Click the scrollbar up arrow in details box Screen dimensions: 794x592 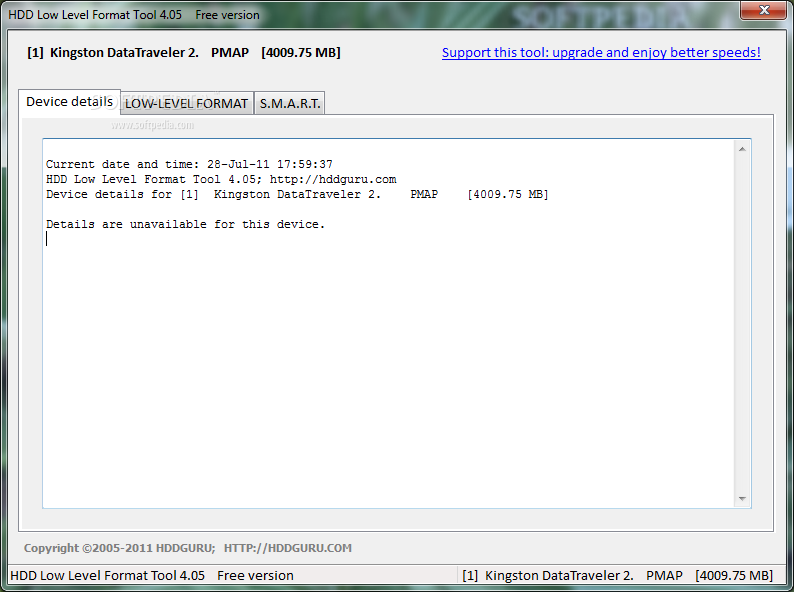[742, 149]
